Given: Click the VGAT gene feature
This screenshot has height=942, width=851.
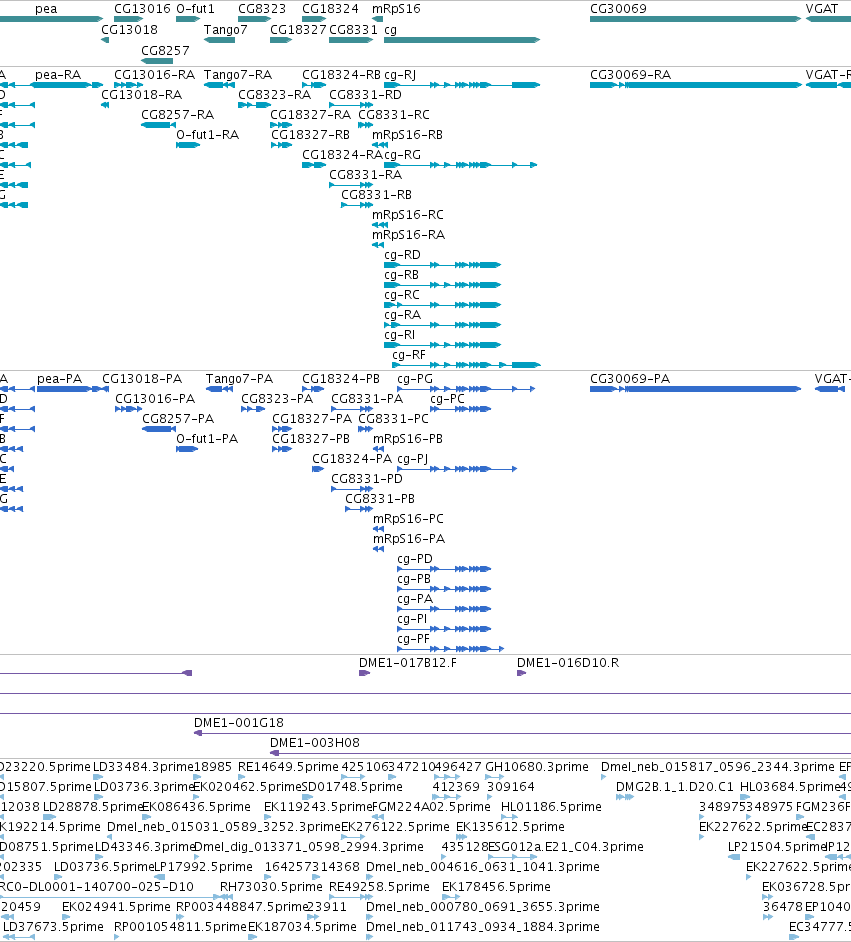Looking at the screenshot, I should pos(828,19).
